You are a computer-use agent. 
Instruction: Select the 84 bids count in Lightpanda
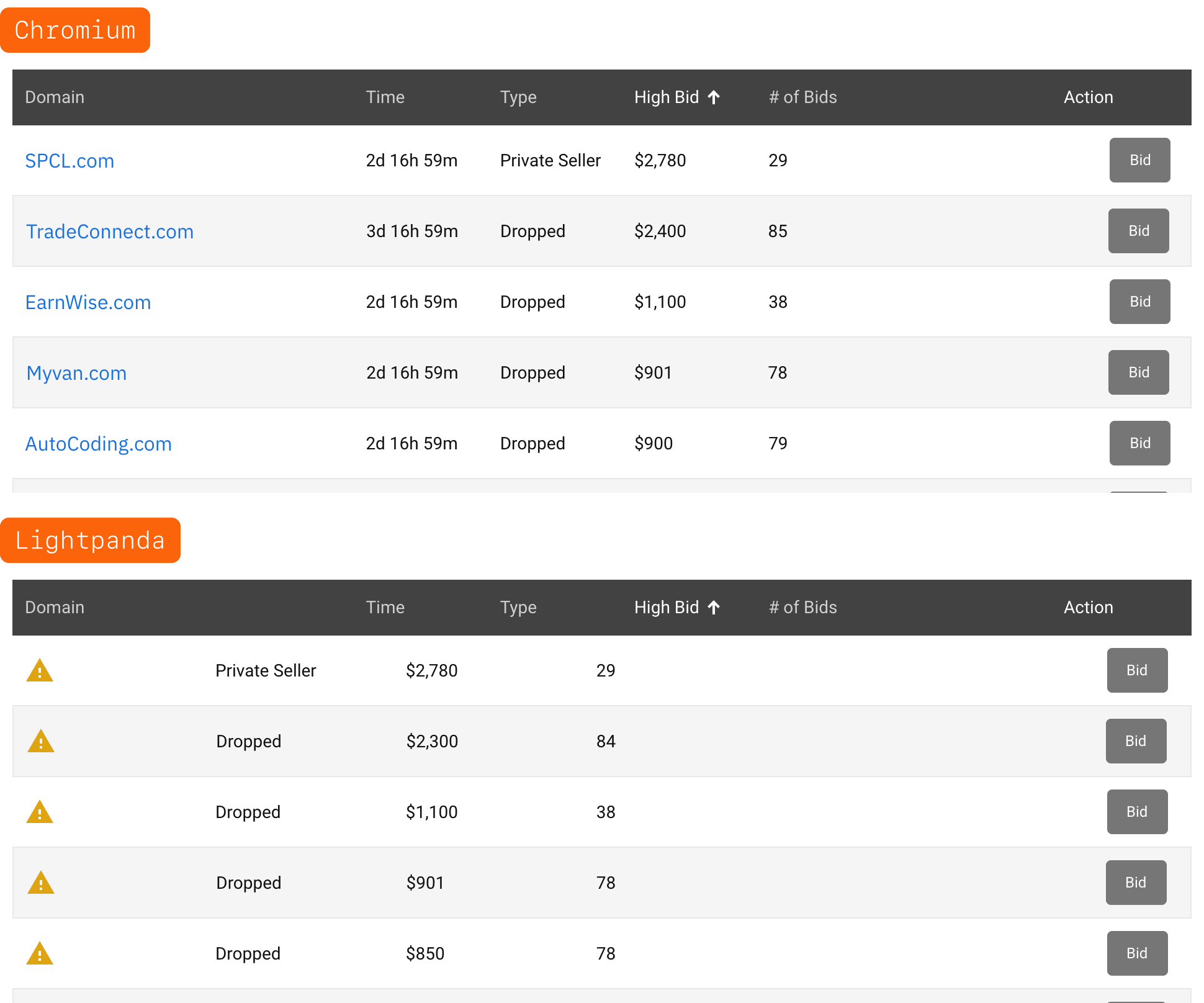pyautogui.click(x=606, y=741)
